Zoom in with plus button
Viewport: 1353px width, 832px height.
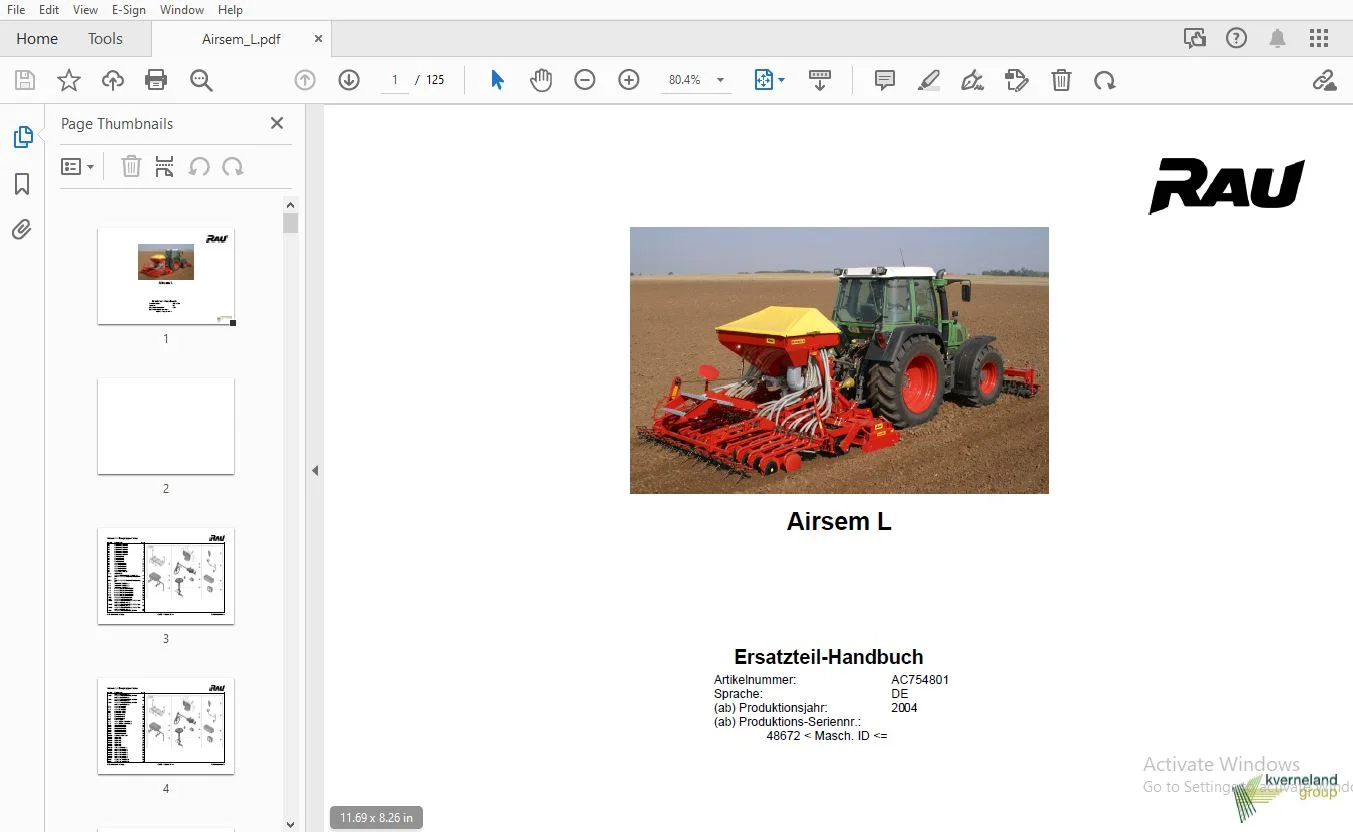pos(629,80)
